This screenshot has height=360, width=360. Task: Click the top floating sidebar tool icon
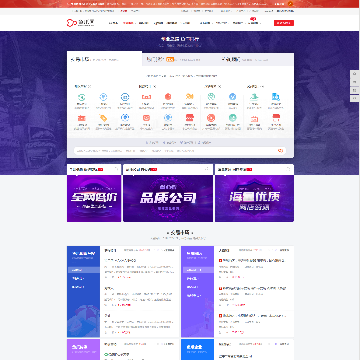[354, 74]
